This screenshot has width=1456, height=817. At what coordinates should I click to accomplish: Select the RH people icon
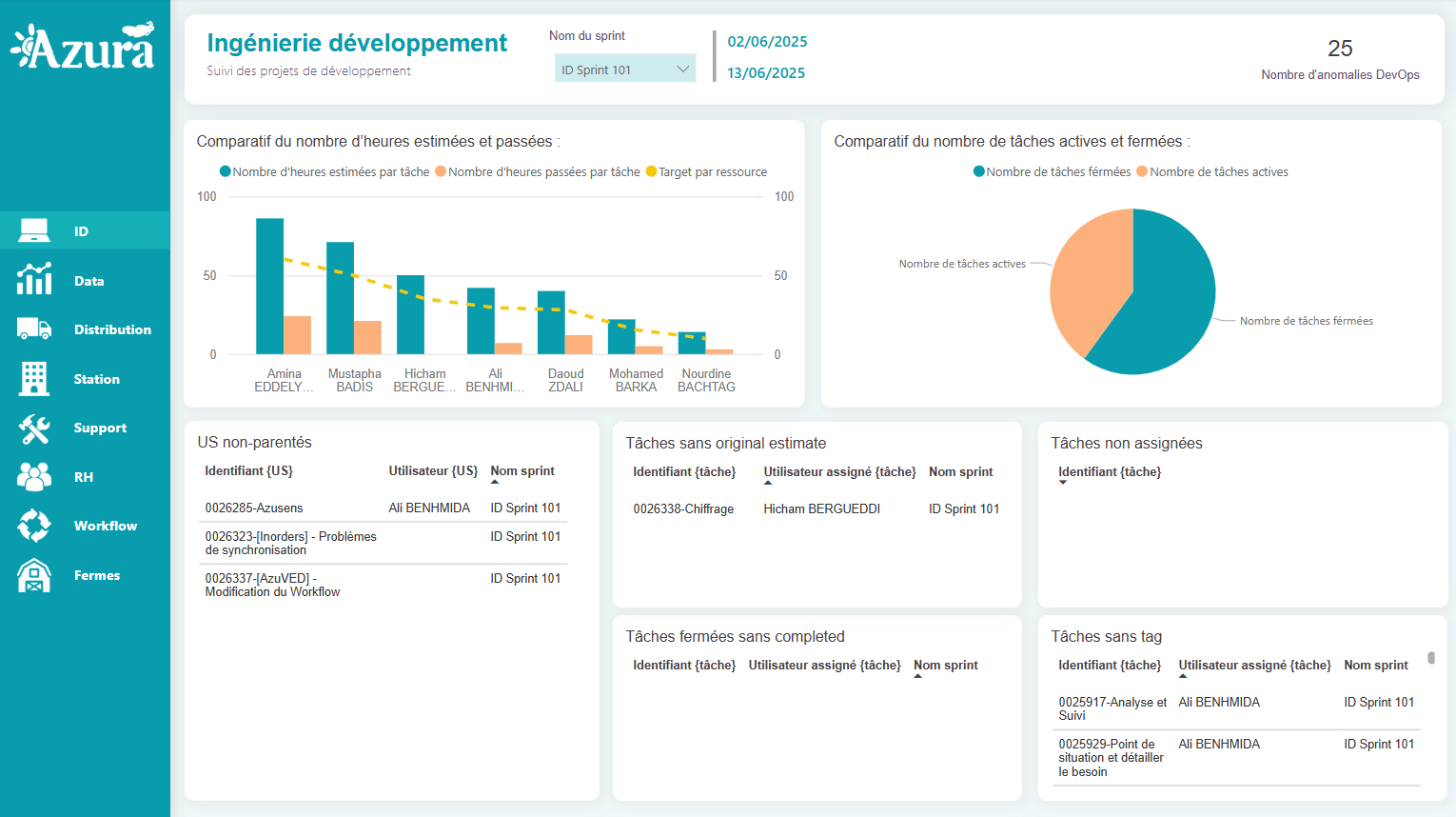click(34, 477)
